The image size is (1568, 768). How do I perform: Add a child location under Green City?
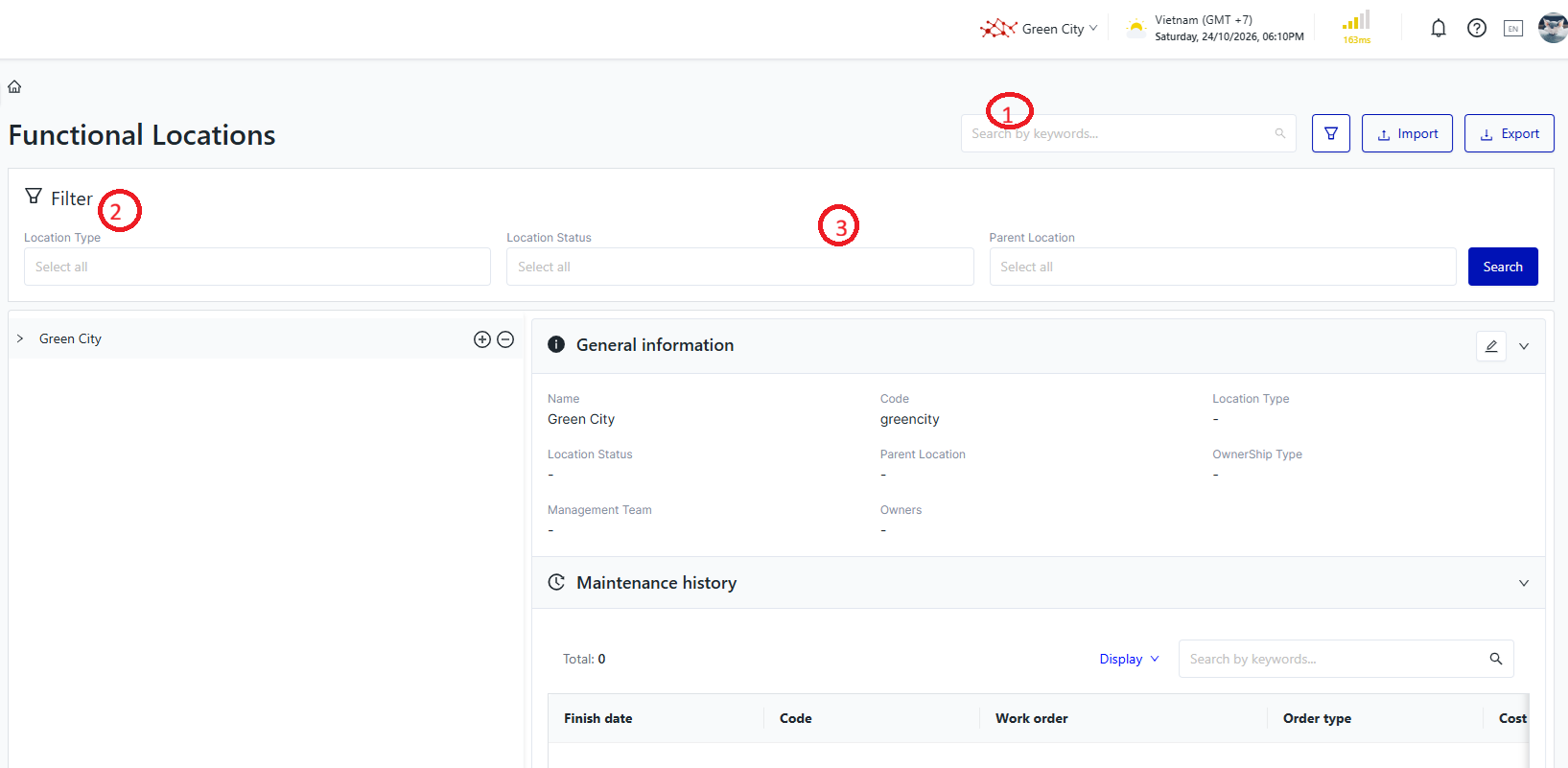coord(482,339)
